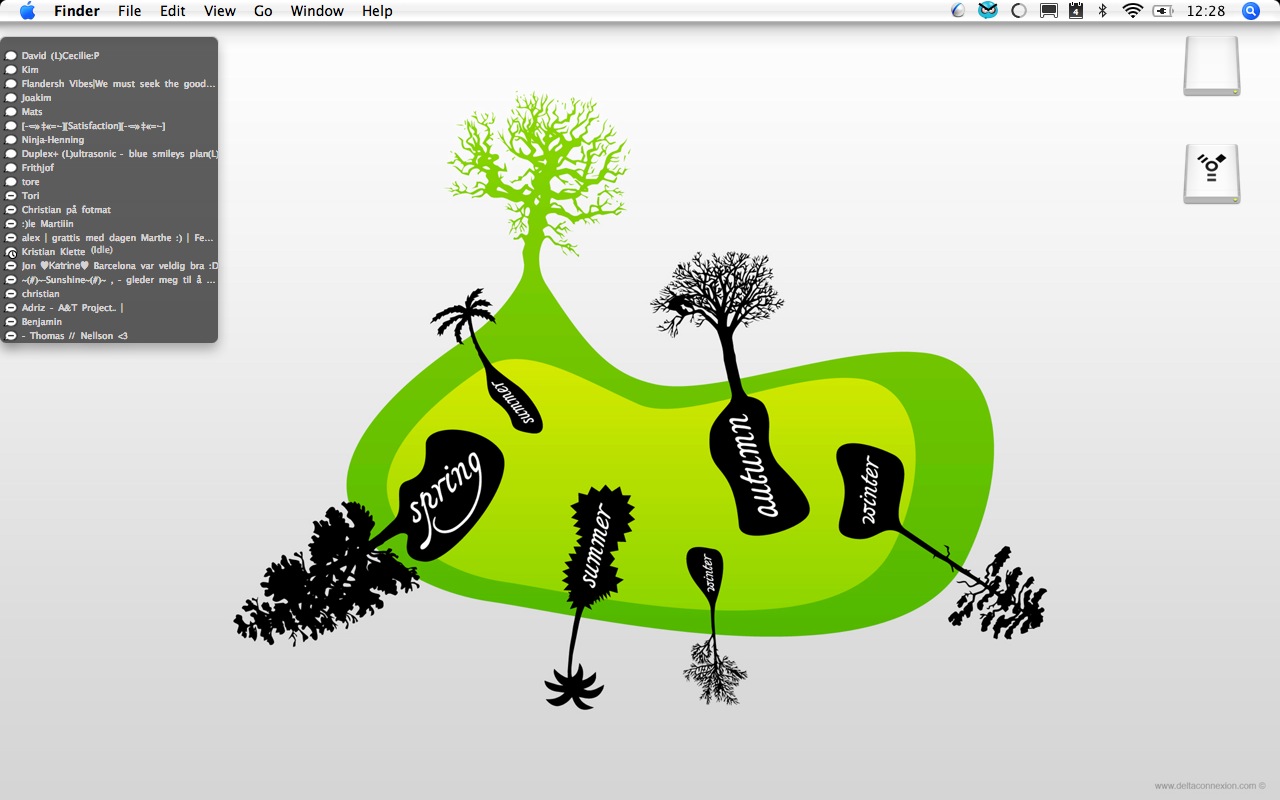Open the Finder menu
Viewport: 1280px width, 800px height.
(77, 11)
